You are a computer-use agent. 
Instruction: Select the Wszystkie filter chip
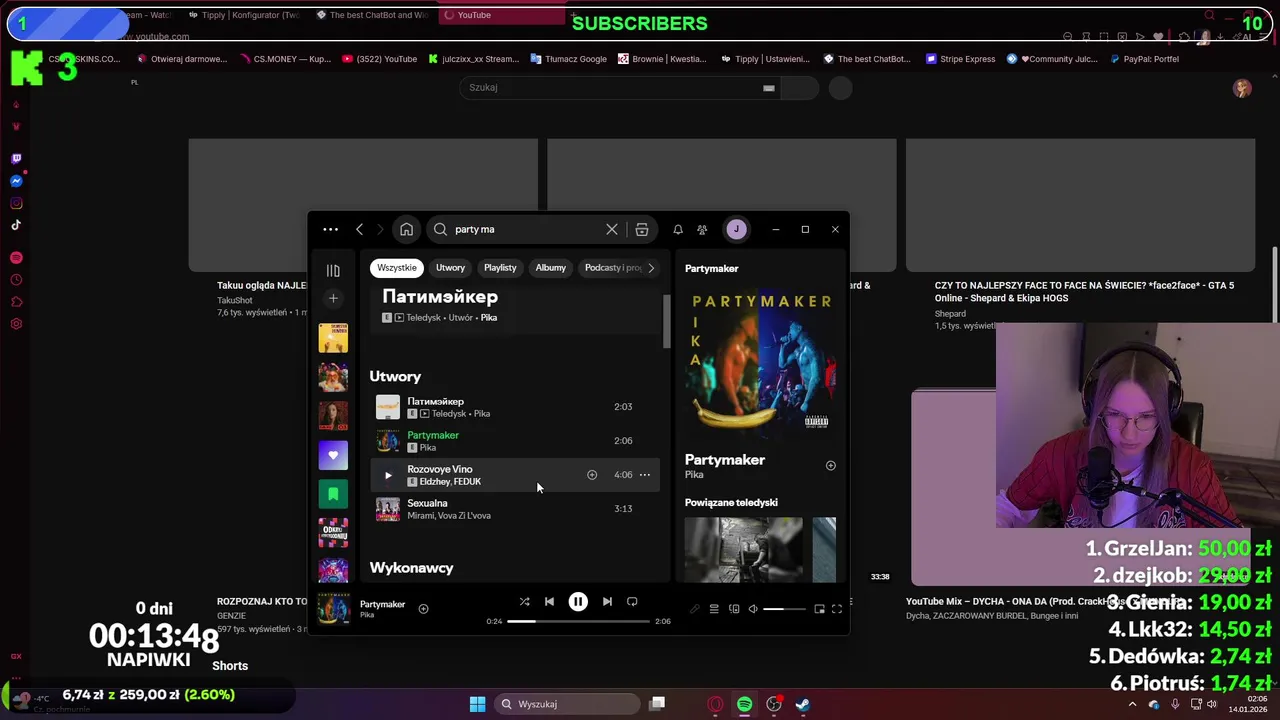[397, 267]
